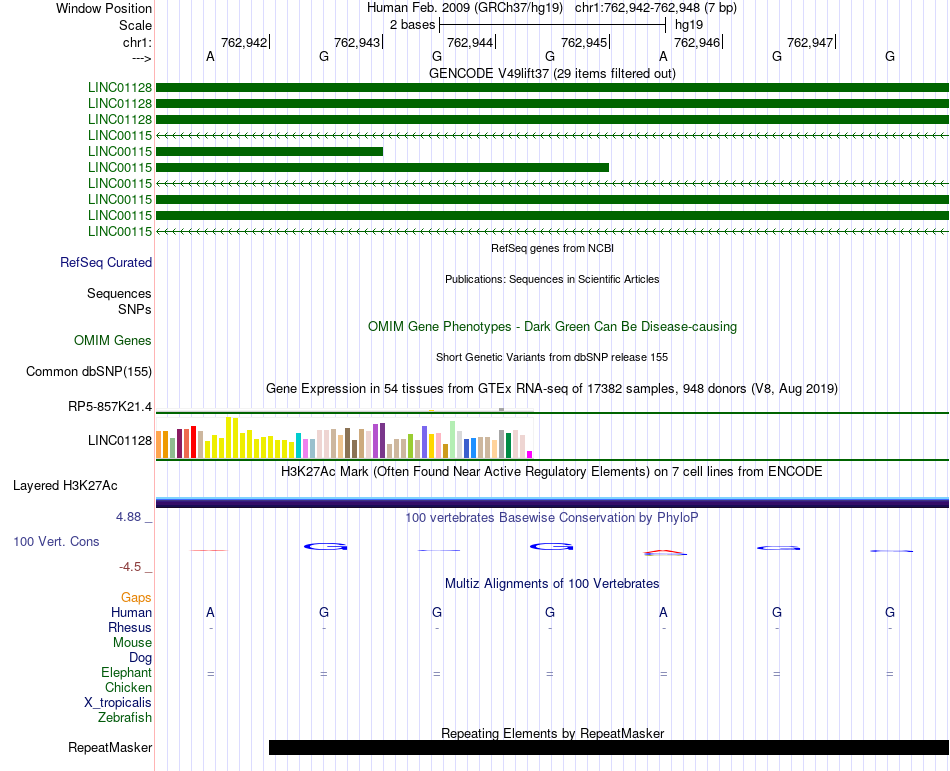The image size is (950, 771).
Task: Click the red A logo in the PhyloP conservation track
Action: pyautogui.click(x=665, y=552)
